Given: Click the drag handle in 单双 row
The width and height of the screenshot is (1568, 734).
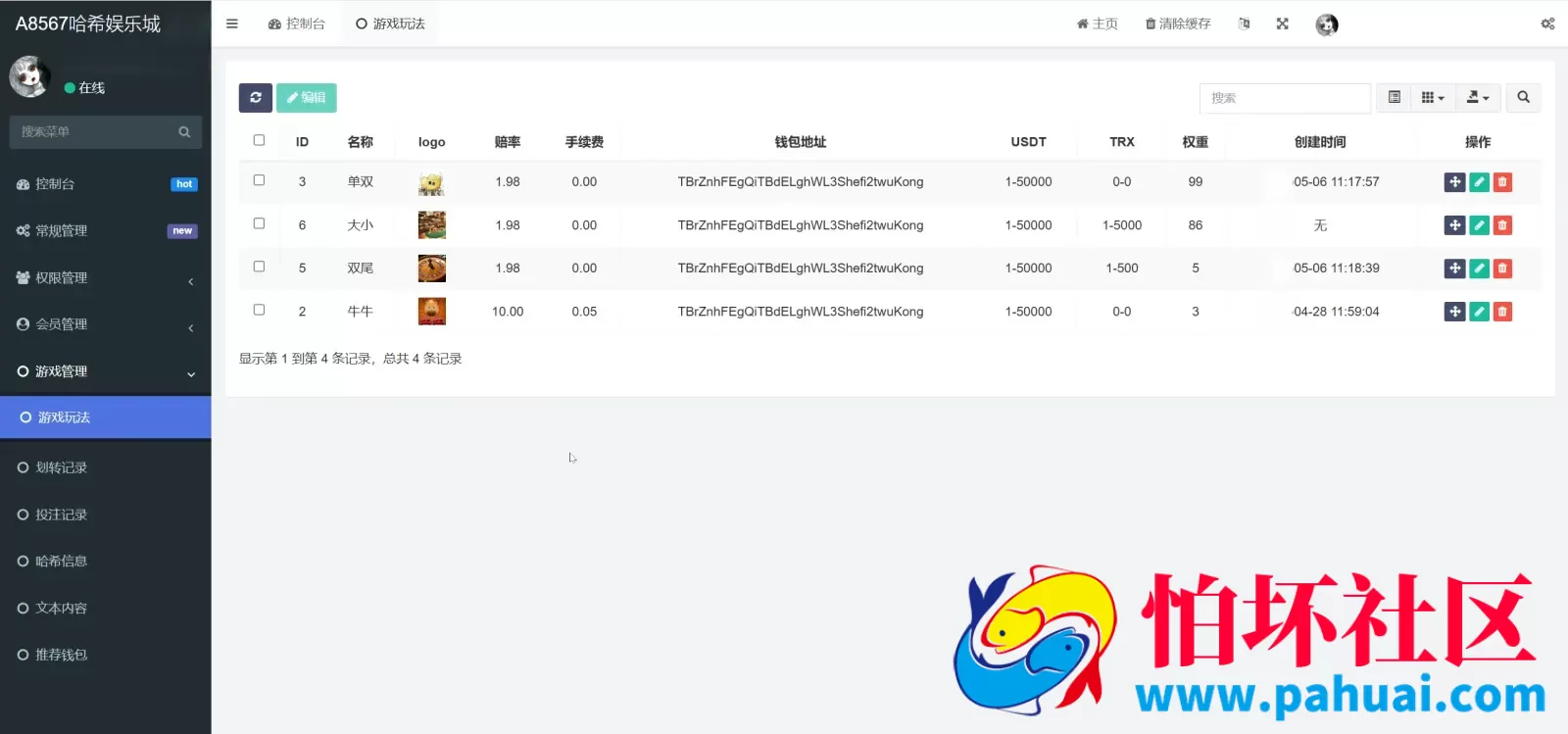Looking at the screenshot, I should (1454, 182).
